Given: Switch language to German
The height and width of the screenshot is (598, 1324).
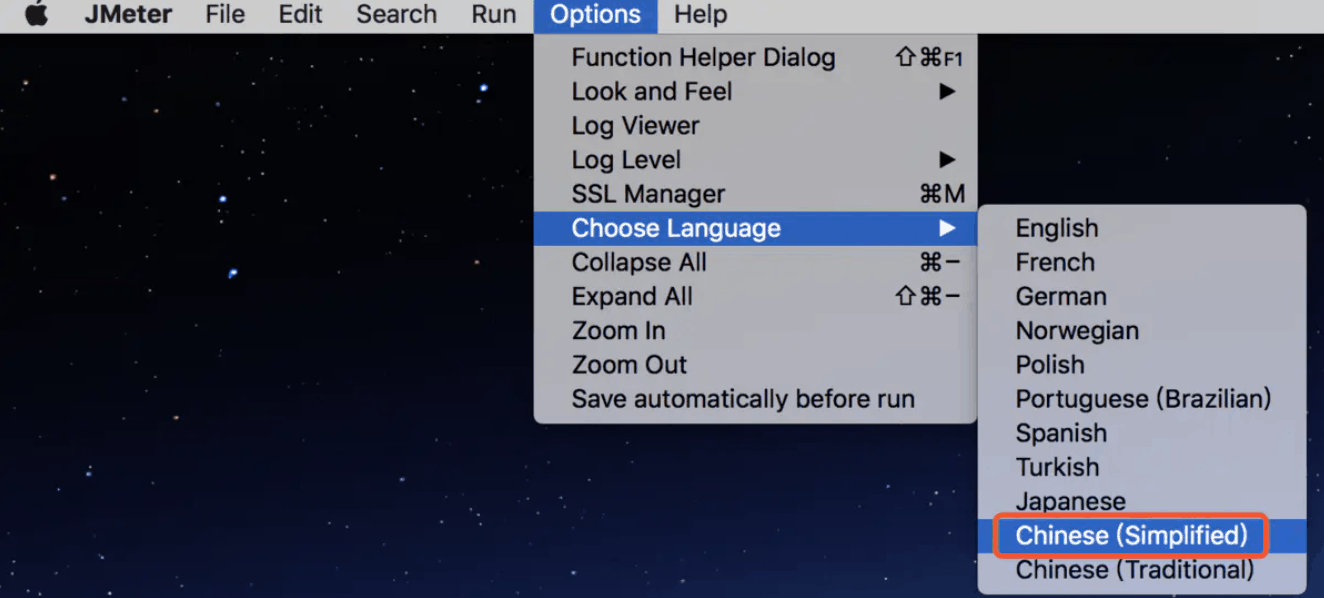Looking at the screenshot, I should 1142,296.
